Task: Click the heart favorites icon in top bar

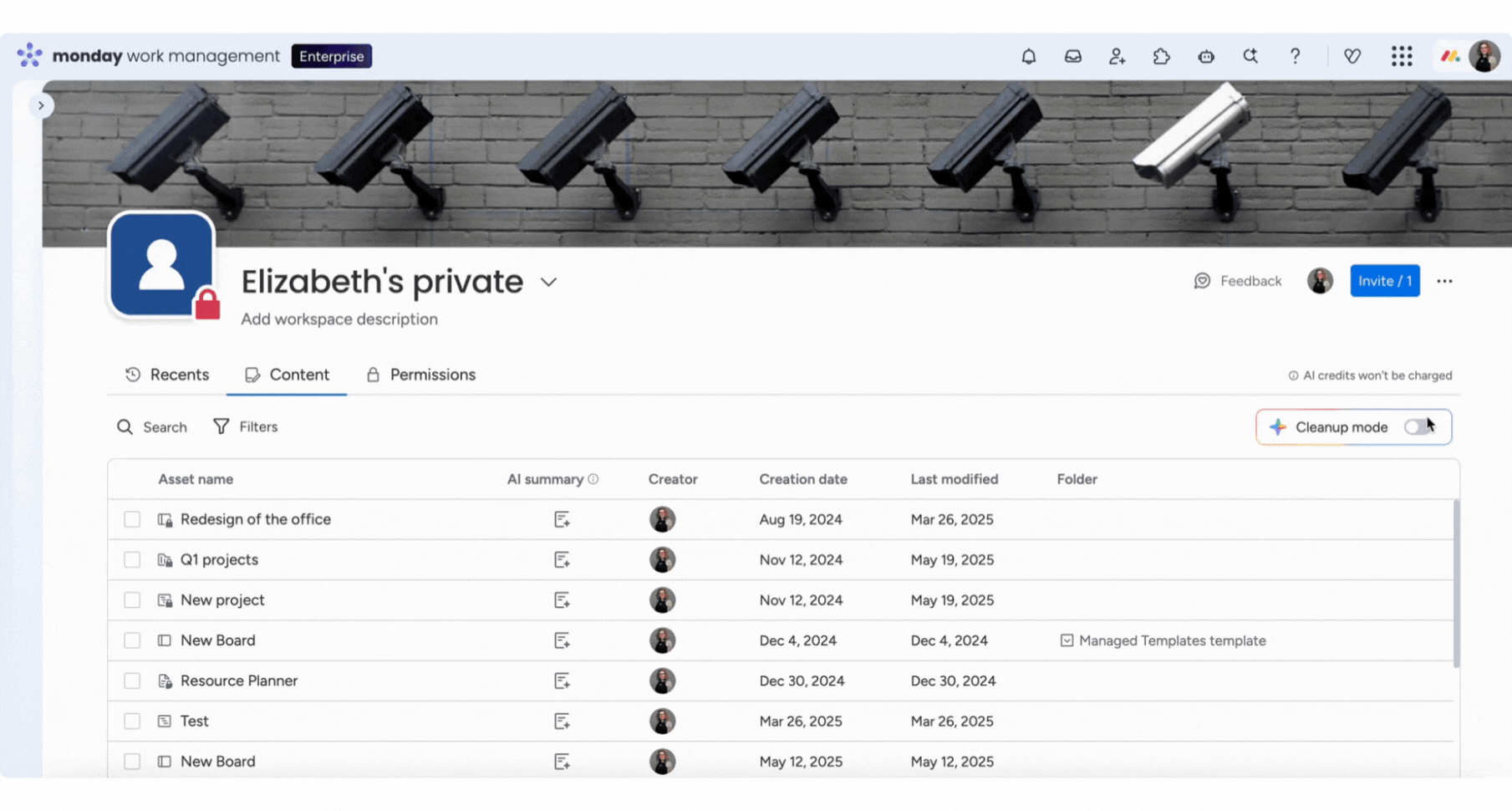Action: click(1352, 56)
